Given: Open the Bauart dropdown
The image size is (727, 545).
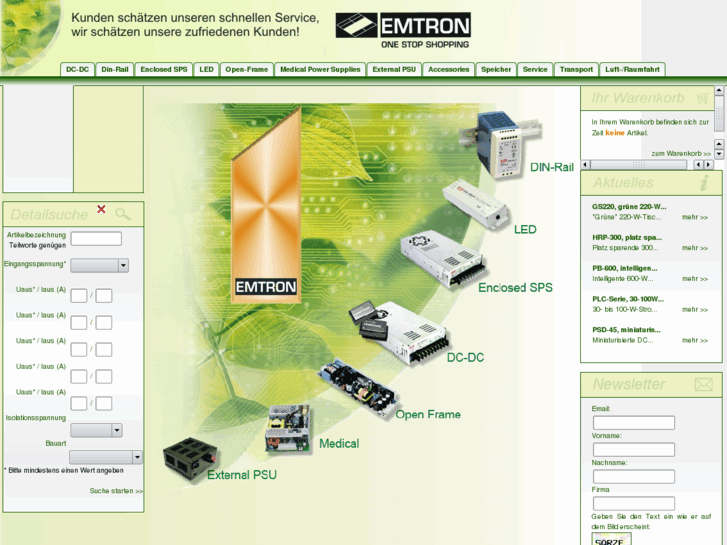Looking at the screenshot, I should click(106, 457).
